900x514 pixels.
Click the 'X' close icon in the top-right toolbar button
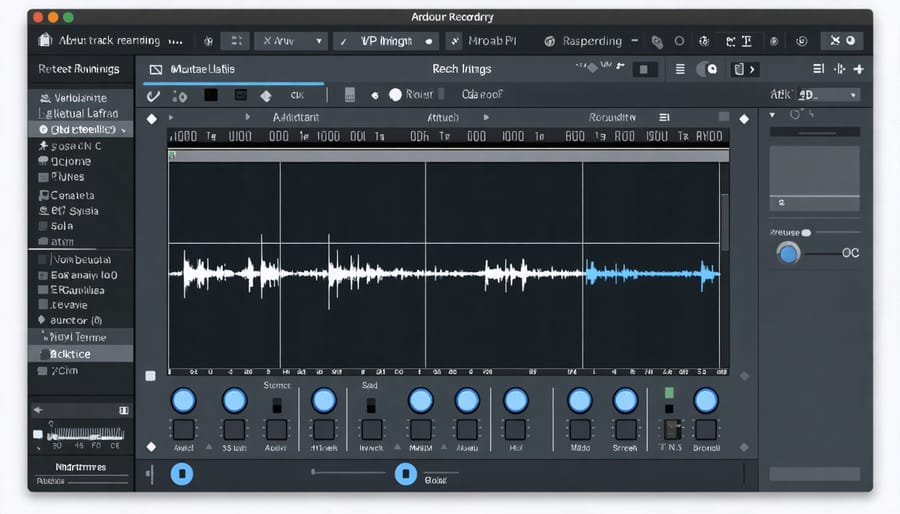(x=835, y=40)
